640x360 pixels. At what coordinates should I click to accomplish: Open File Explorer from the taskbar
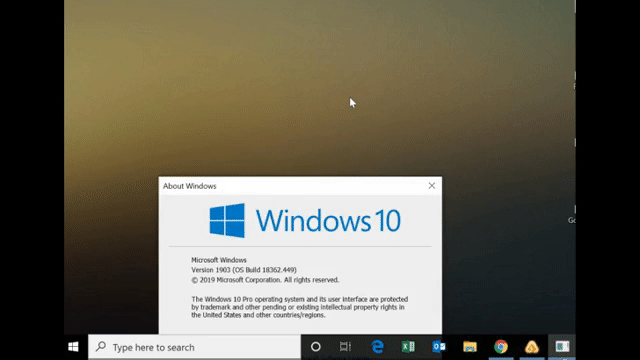pos(470,347)
